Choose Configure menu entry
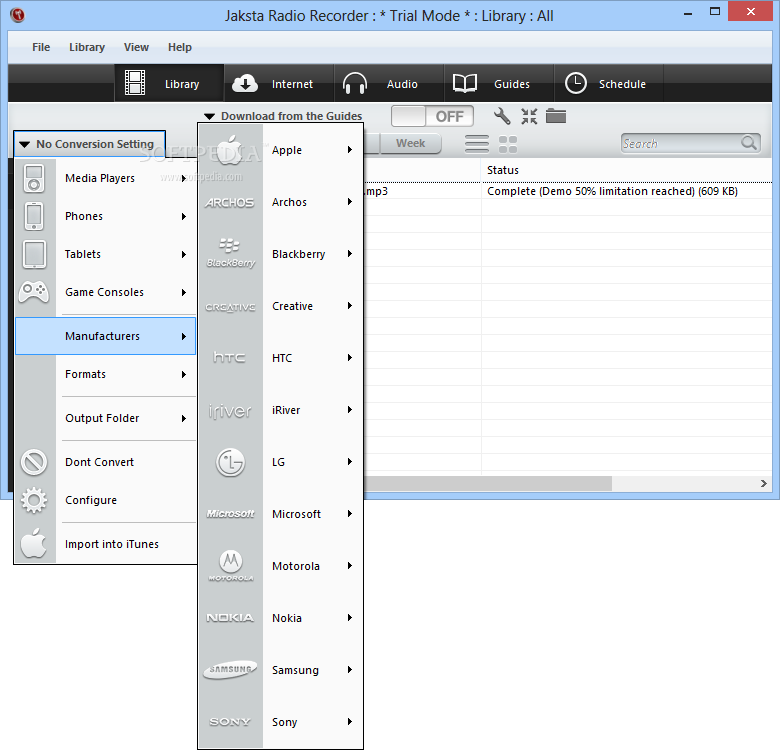Image resolution: width=780 pixels, height=750 pixels. pos(105,500)
